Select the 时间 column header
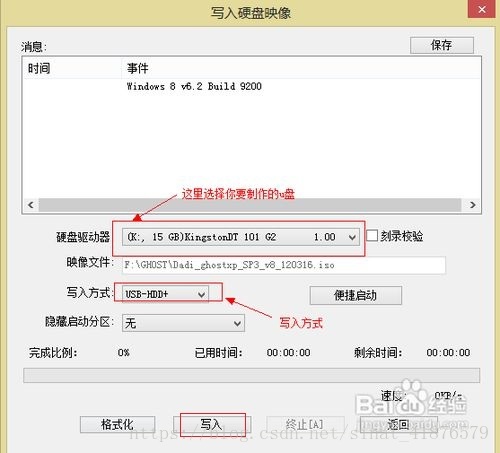 tap(39, 68)
